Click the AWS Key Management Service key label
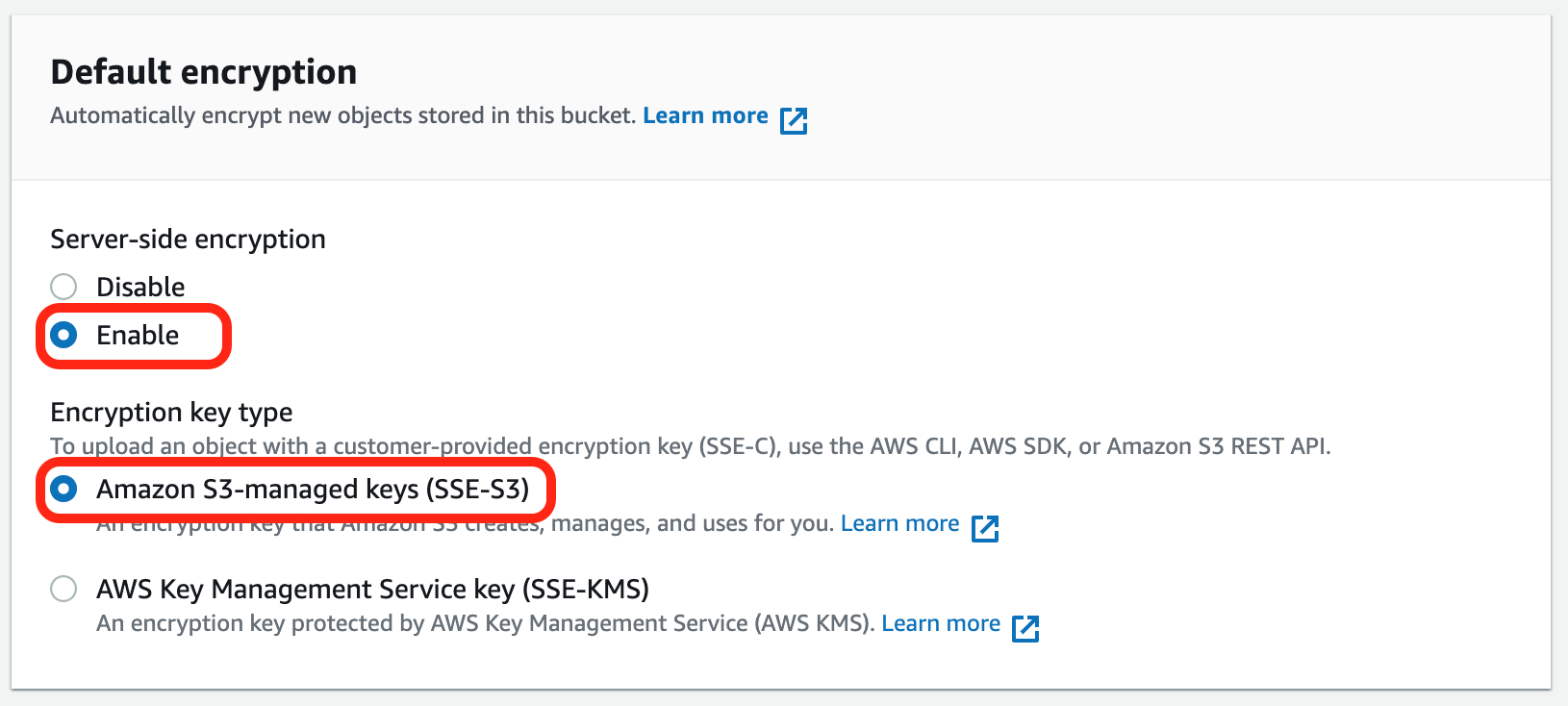The height and width of the screenshot is (706, 1568). point(372,589)
